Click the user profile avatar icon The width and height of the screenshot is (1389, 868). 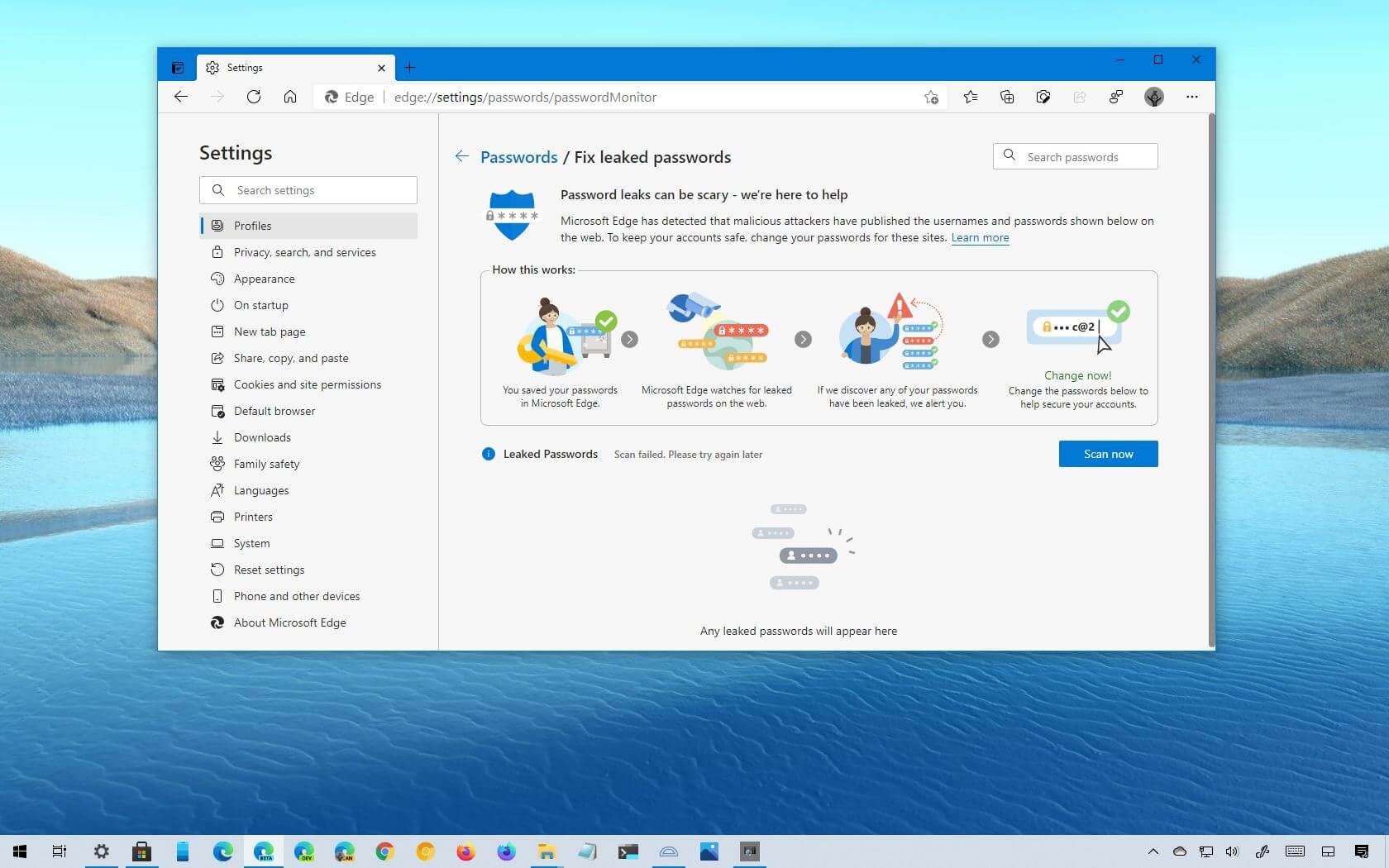1154,97
